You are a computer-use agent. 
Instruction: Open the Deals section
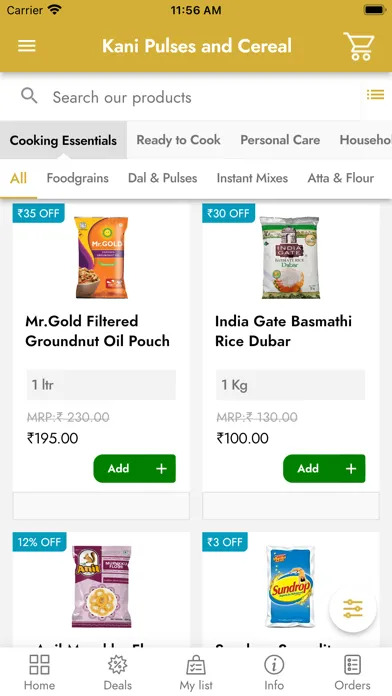pyautogui.click(x=118, y=672)
